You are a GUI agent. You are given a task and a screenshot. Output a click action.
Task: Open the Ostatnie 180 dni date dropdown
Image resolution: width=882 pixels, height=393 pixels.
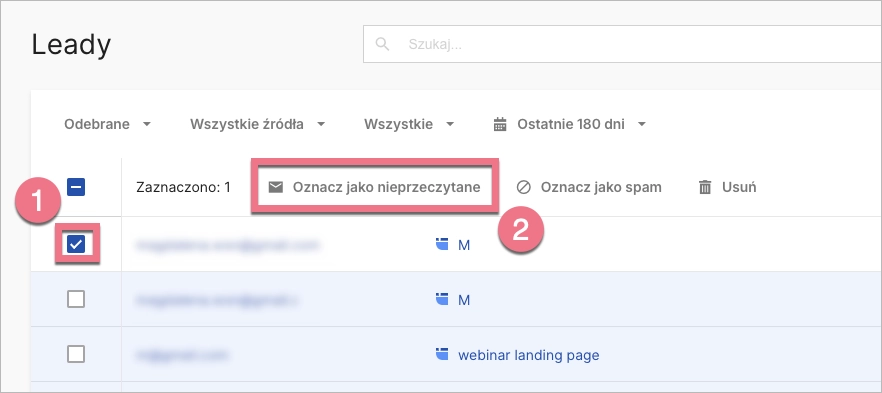[569, 124]
